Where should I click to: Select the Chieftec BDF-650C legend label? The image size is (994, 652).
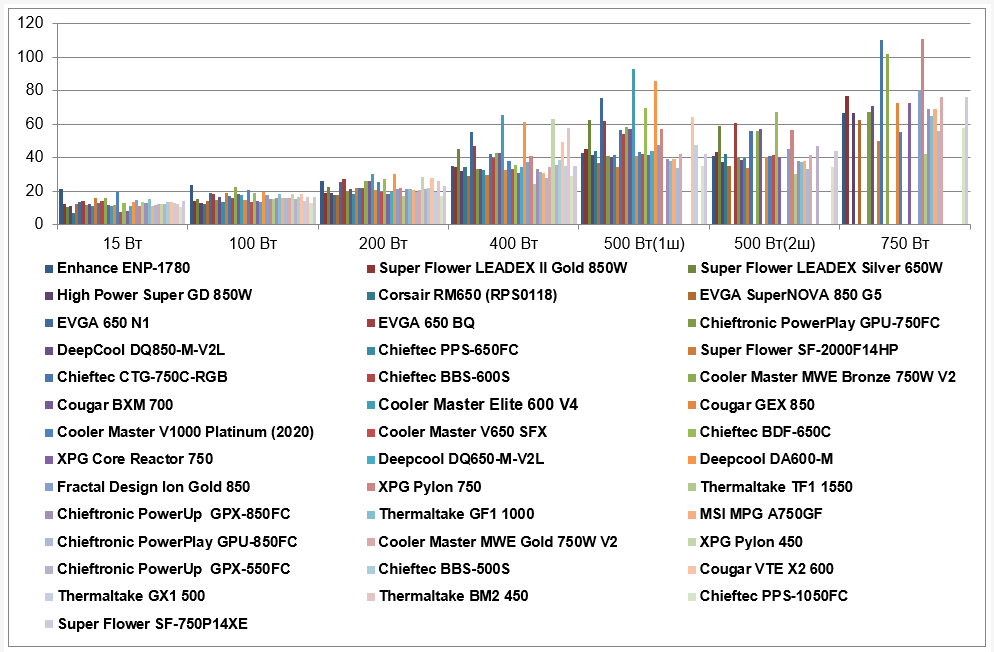[x=765, y=432]
